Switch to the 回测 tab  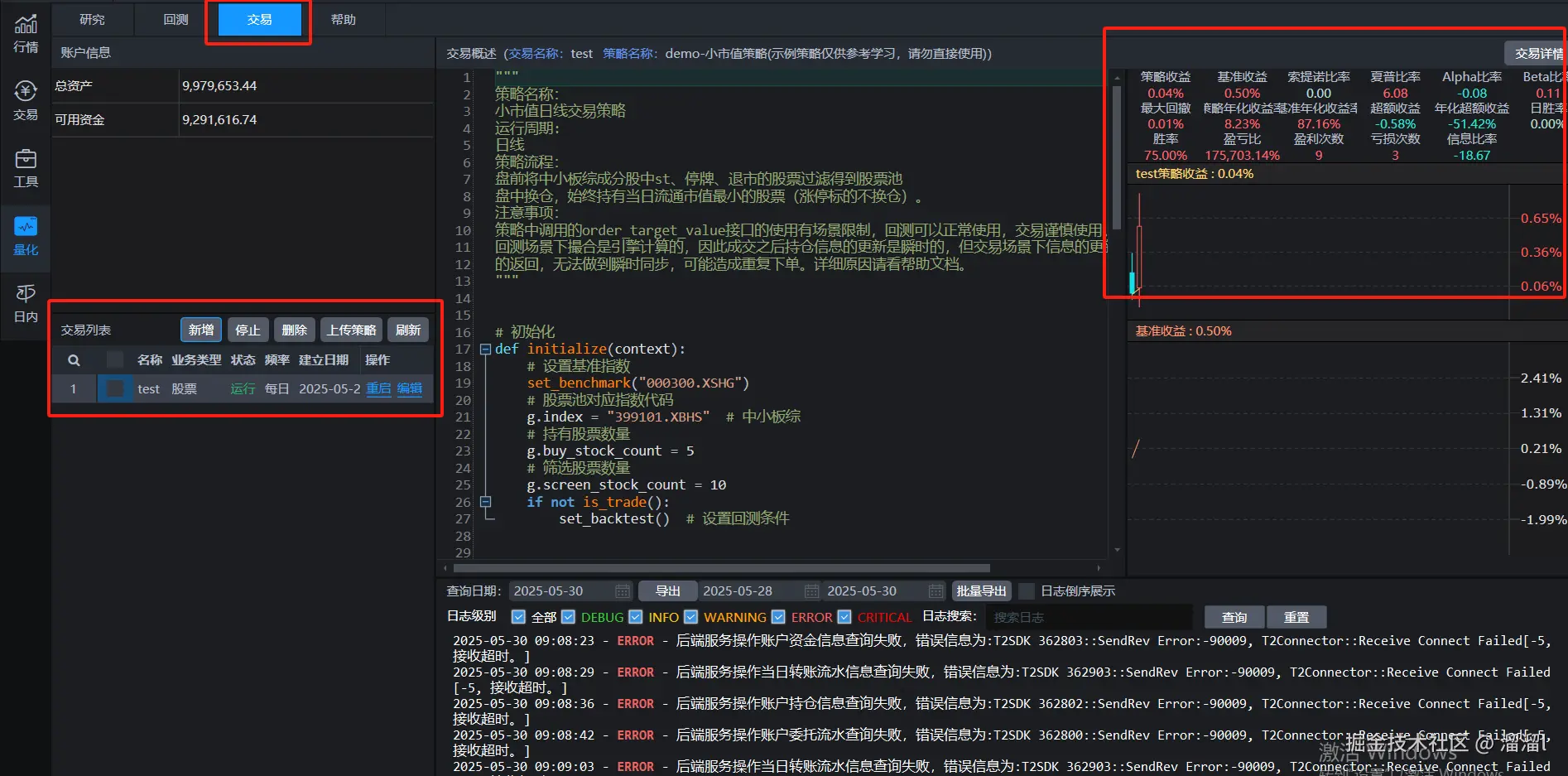176,19
